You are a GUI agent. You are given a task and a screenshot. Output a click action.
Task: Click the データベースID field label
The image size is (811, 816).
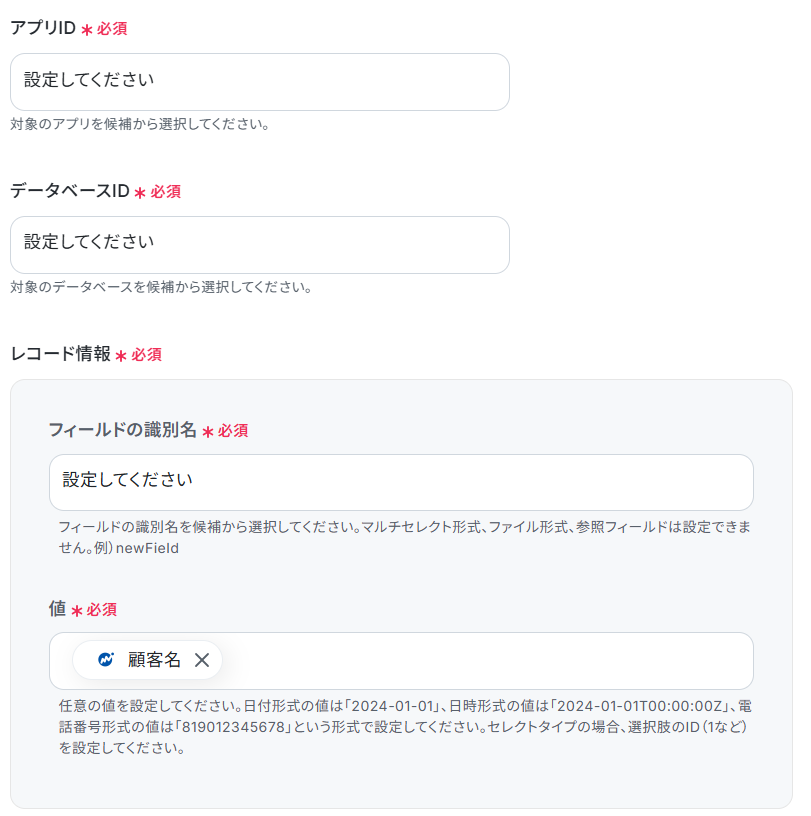click(70, 191)
